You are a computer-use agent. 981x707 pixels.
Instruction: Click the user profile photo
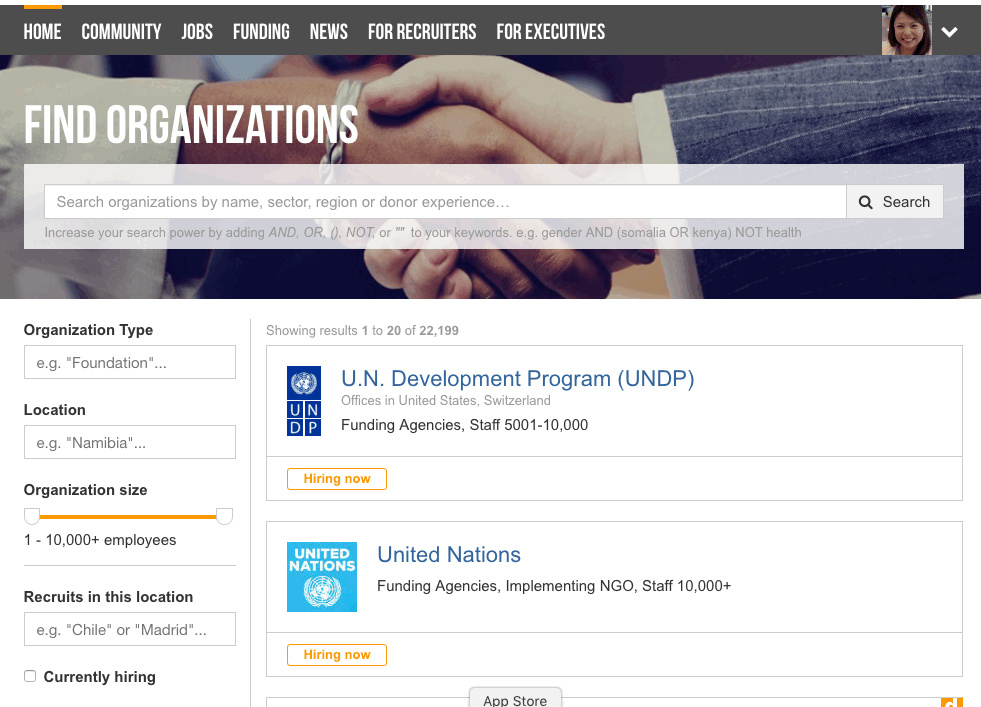pyautogui.click(x=907, y=30)
